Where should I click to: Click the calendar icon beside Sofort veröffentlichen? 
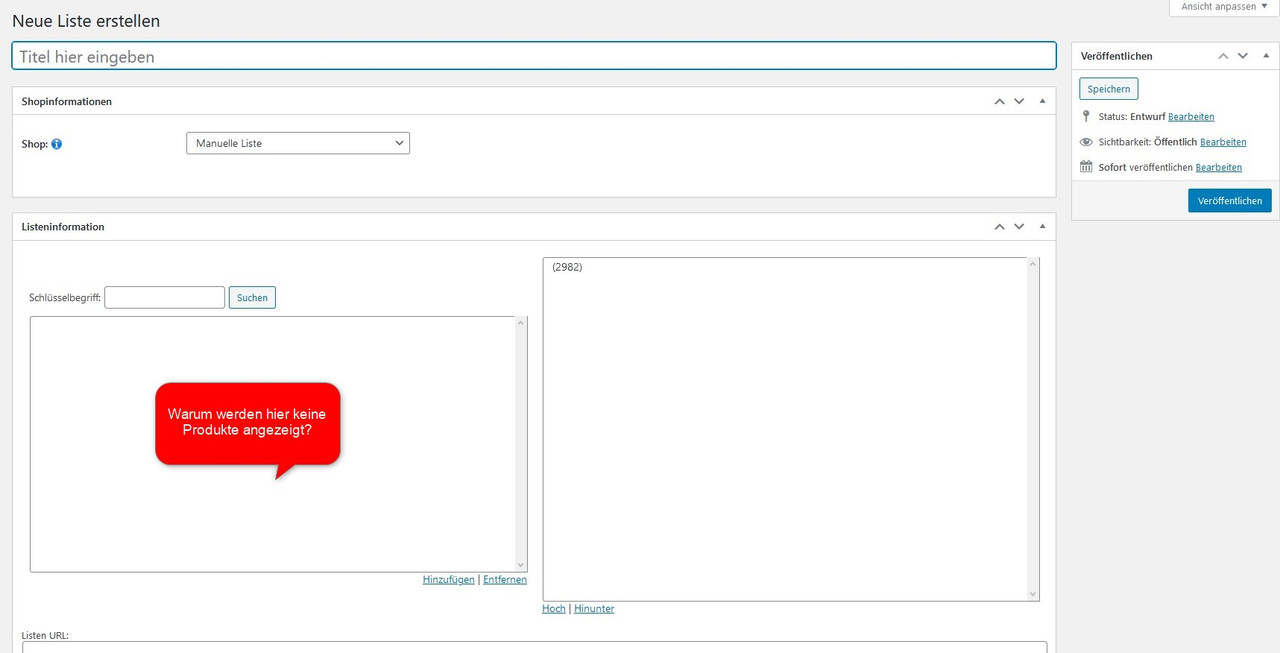1086,167
